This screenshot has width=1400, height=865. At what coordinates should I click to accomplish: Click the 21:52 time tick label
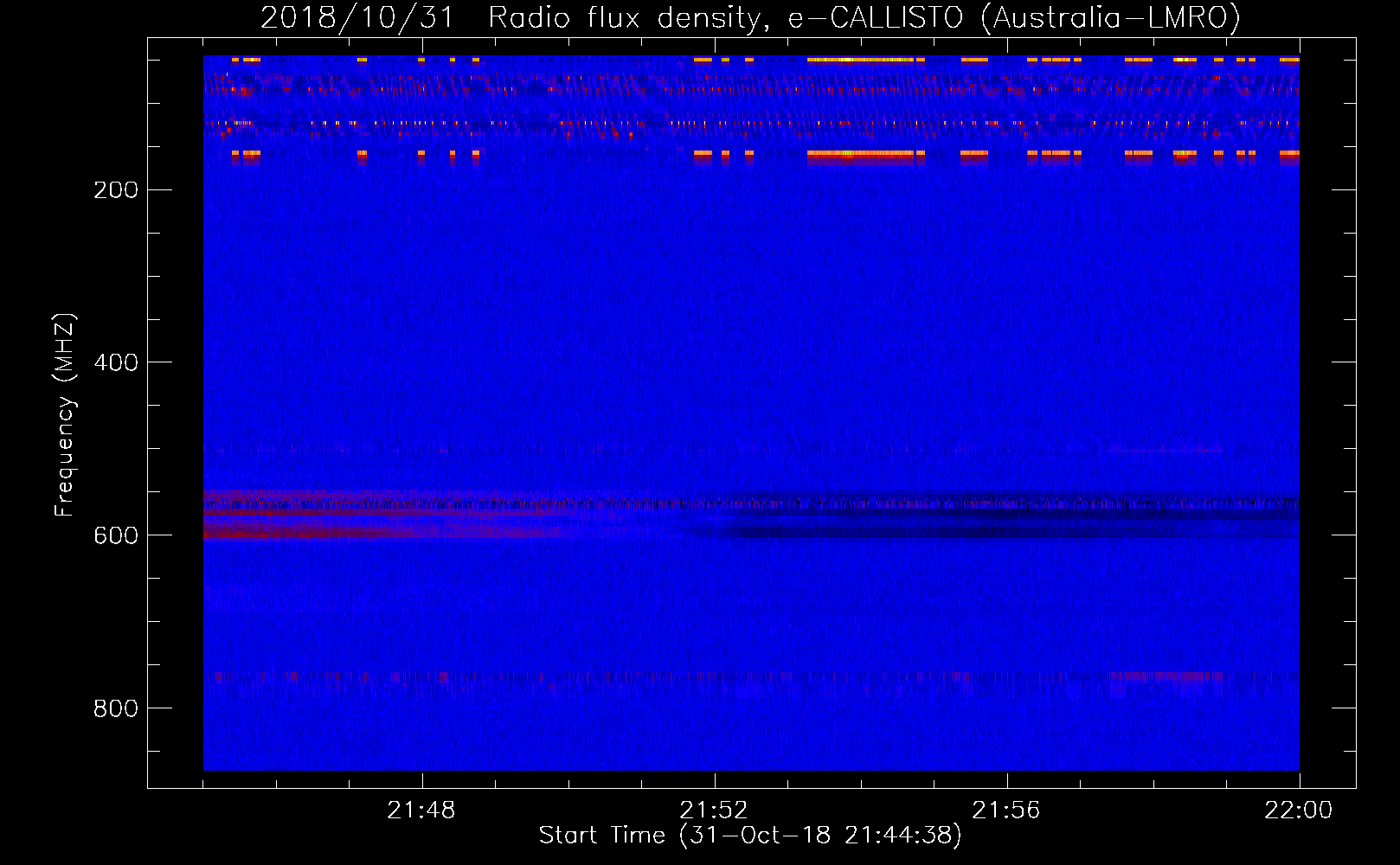[714, 811]
